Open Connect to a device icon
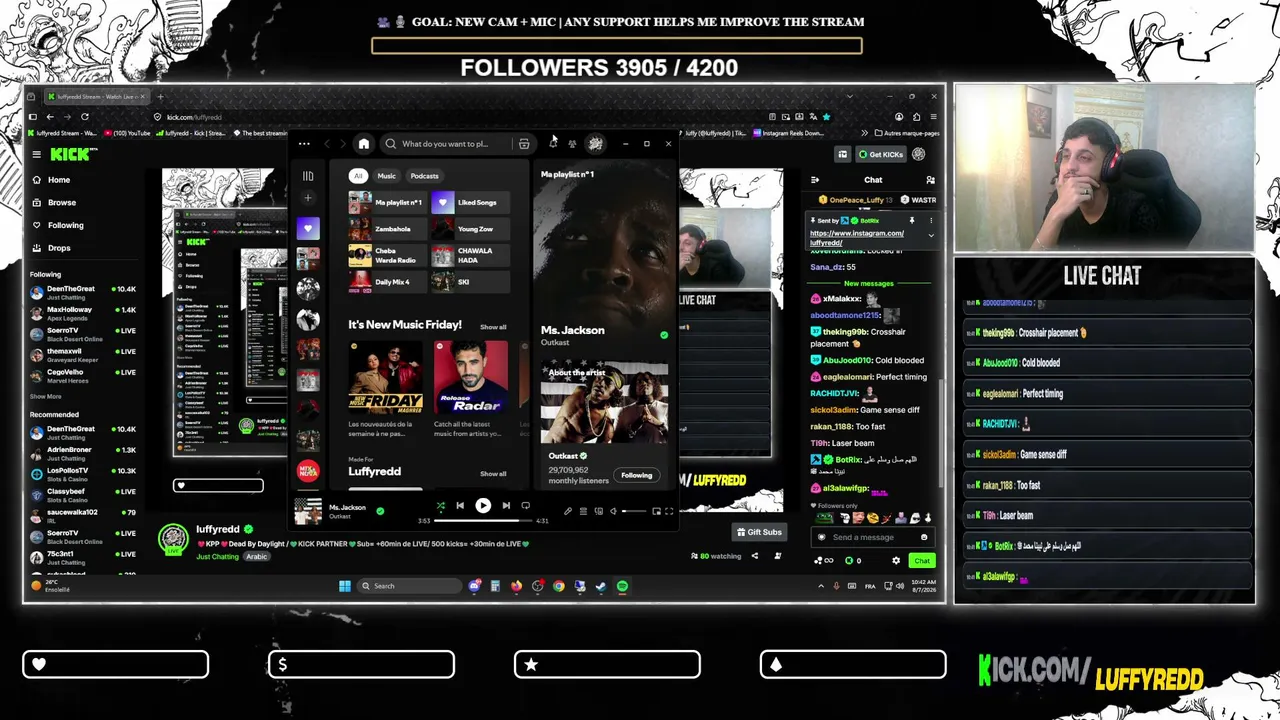This screenshot has width=1280, height=720. tap(598, 511)
